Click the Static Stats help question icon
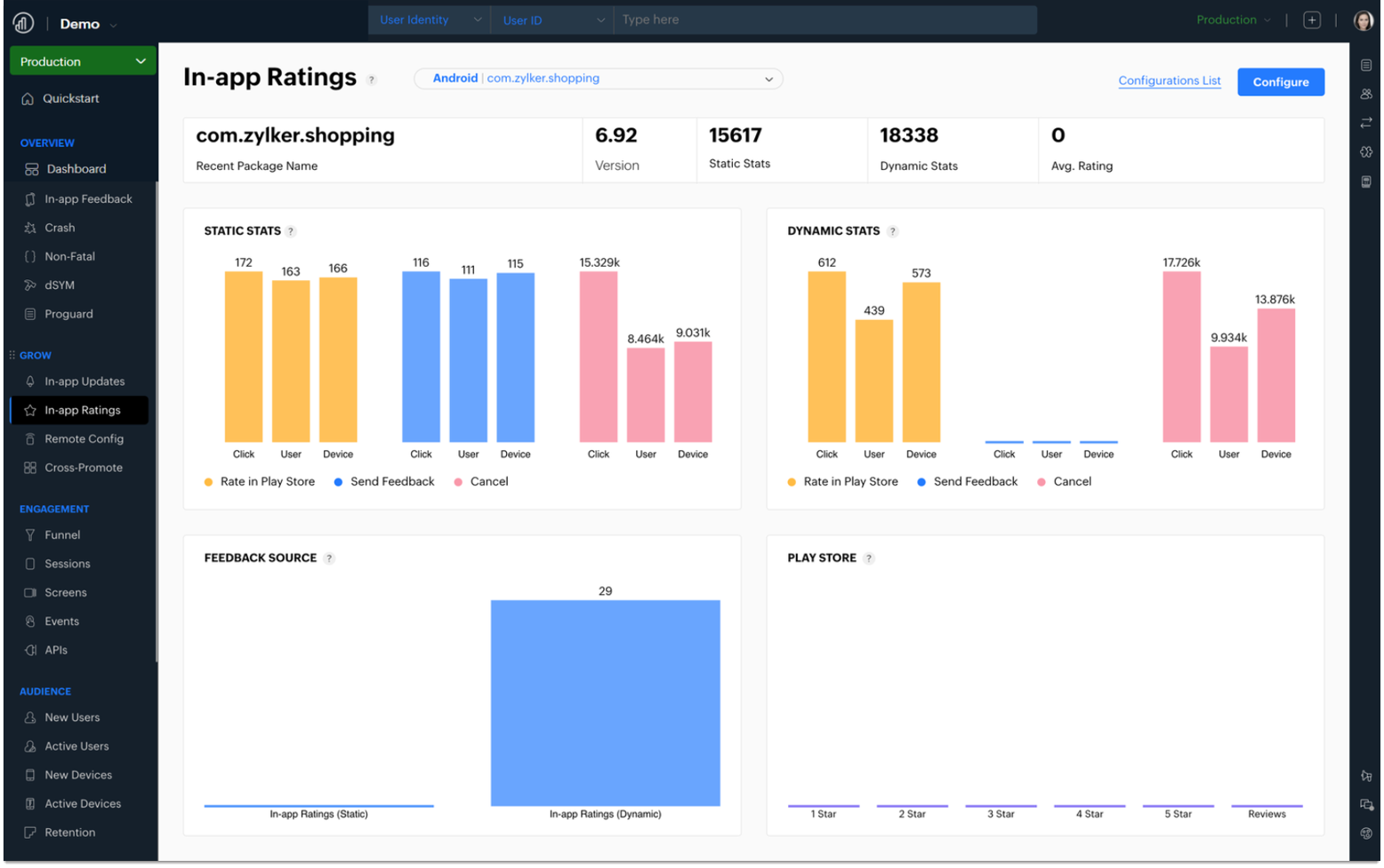Image resolution: width=1384 pixels, height=868 pixels. click(x=291, y=231)
